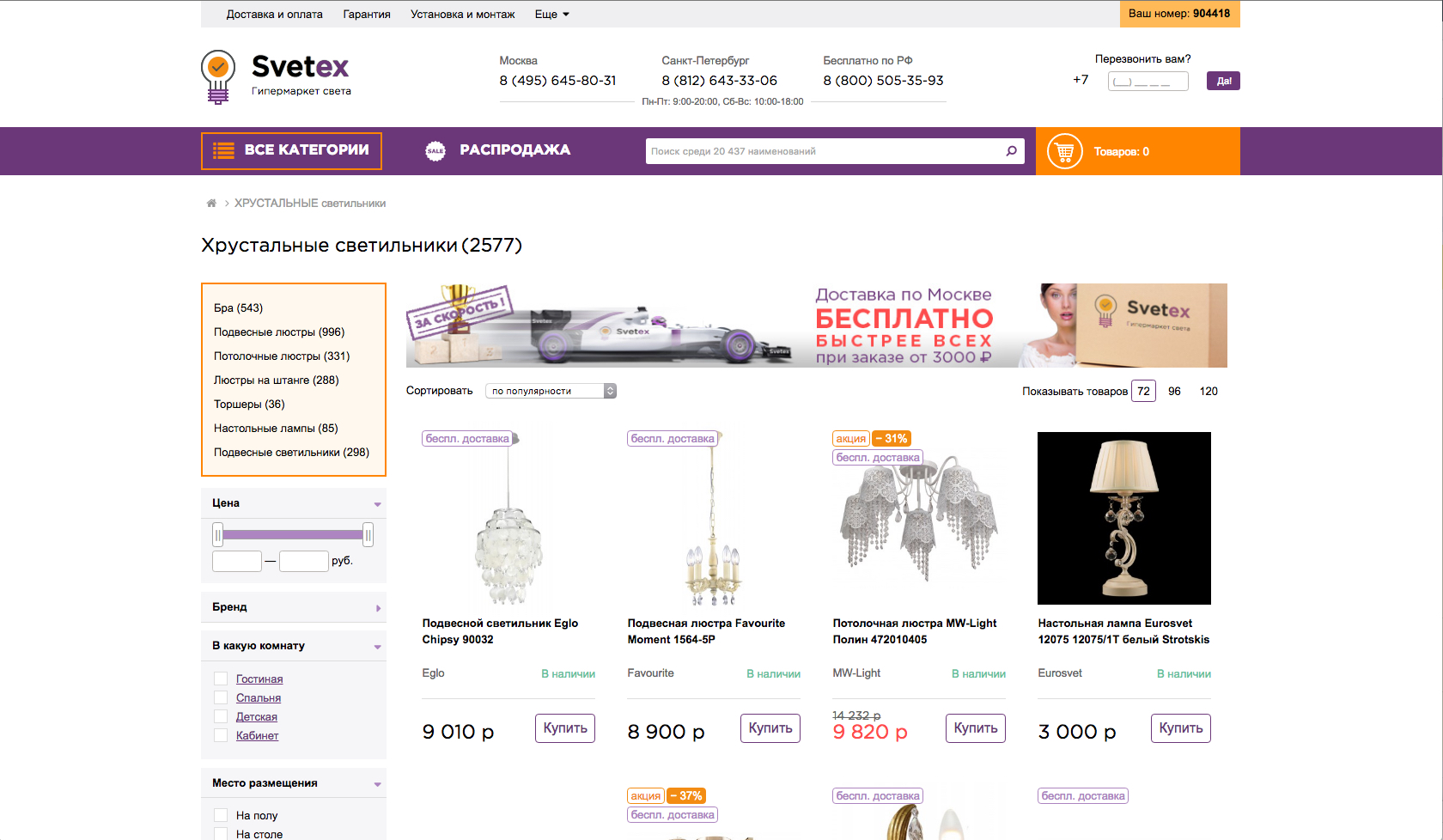1443x840 pixels.
Task: Click the Svetex lightbulb logo
Action: pyautogui.click(x=218, y=77)
